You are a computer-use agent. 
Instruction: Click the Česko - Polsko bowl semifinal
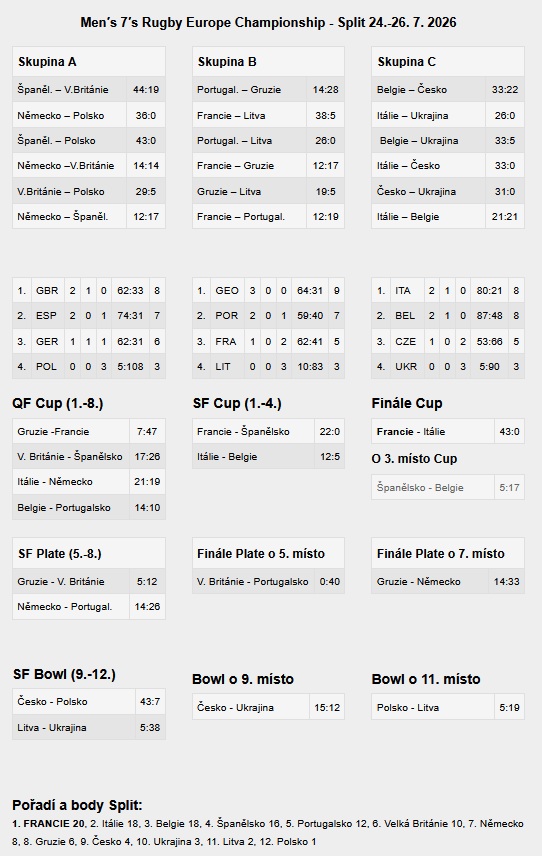(89, 702)
